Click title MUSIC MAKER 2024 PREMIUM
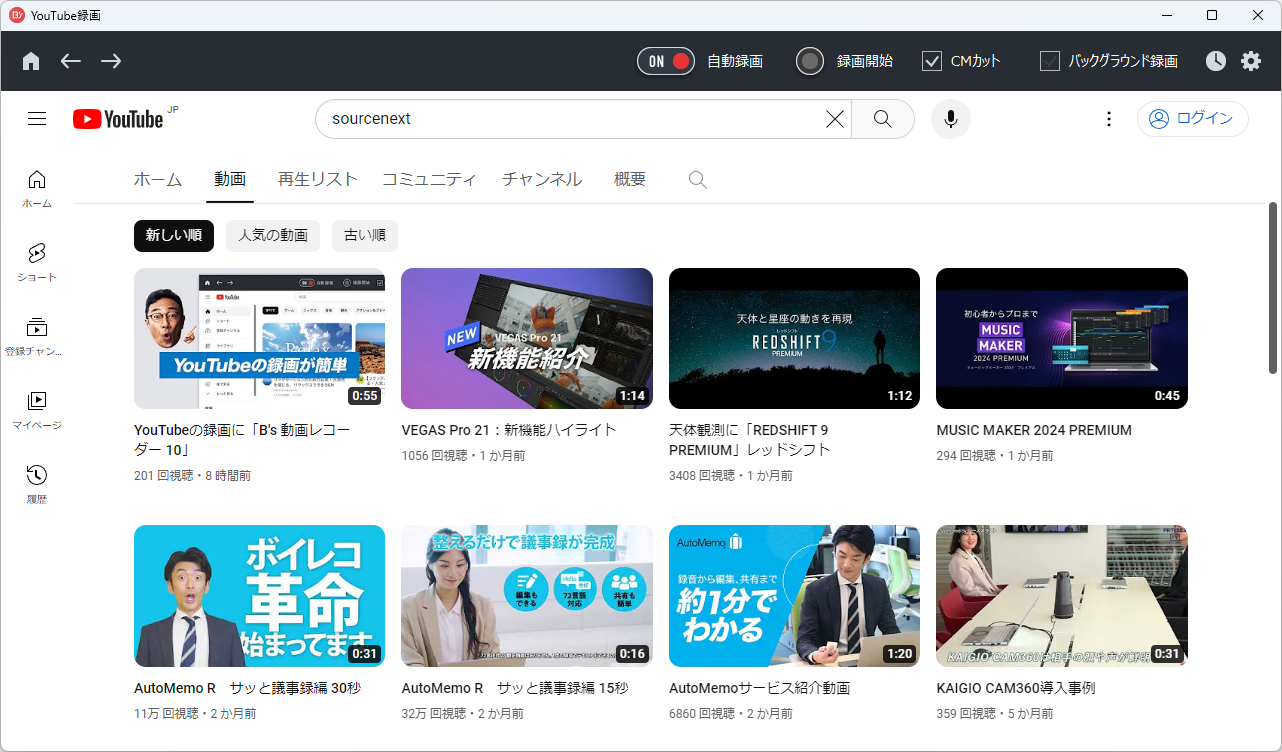This screenshot has width=1282, height=752. (x=1034, y=430)
